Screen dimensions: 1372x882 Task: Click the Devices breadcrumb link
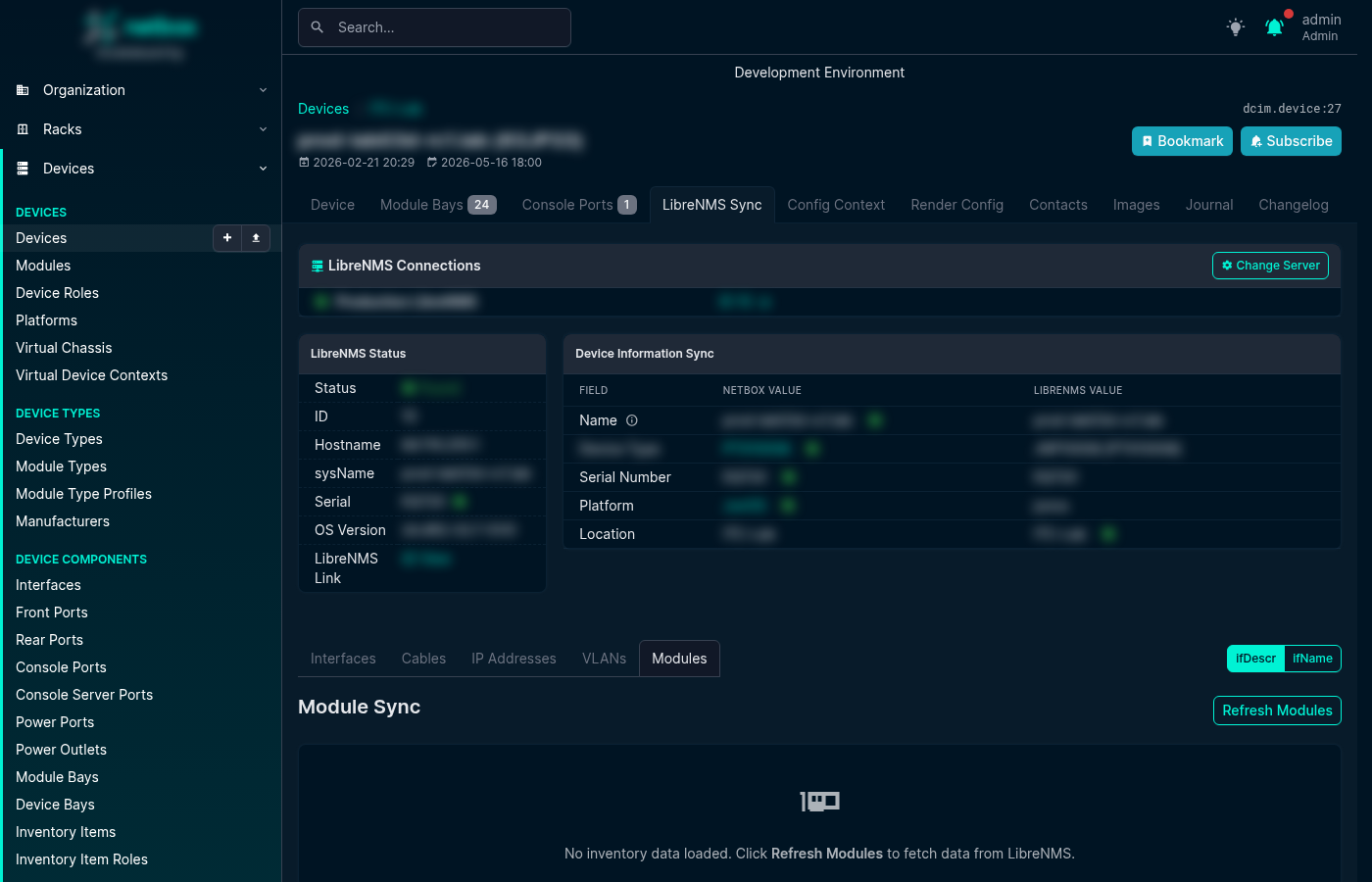coord(323,109)
